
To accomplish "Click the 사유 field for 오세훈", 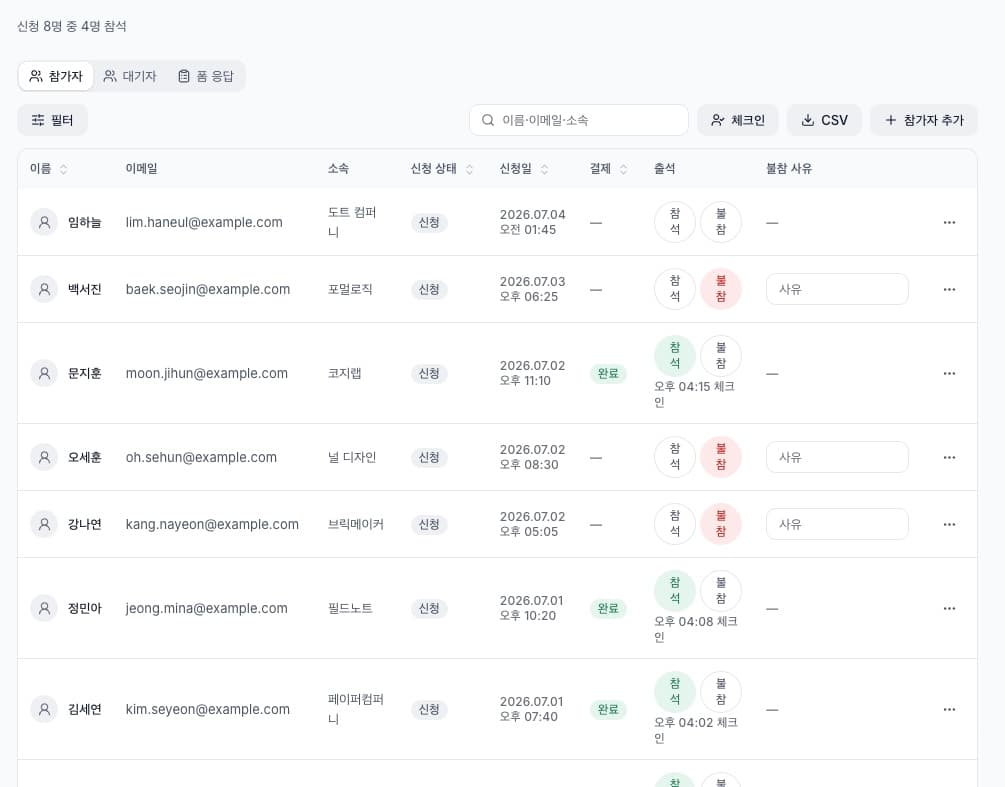I will 837,457.
